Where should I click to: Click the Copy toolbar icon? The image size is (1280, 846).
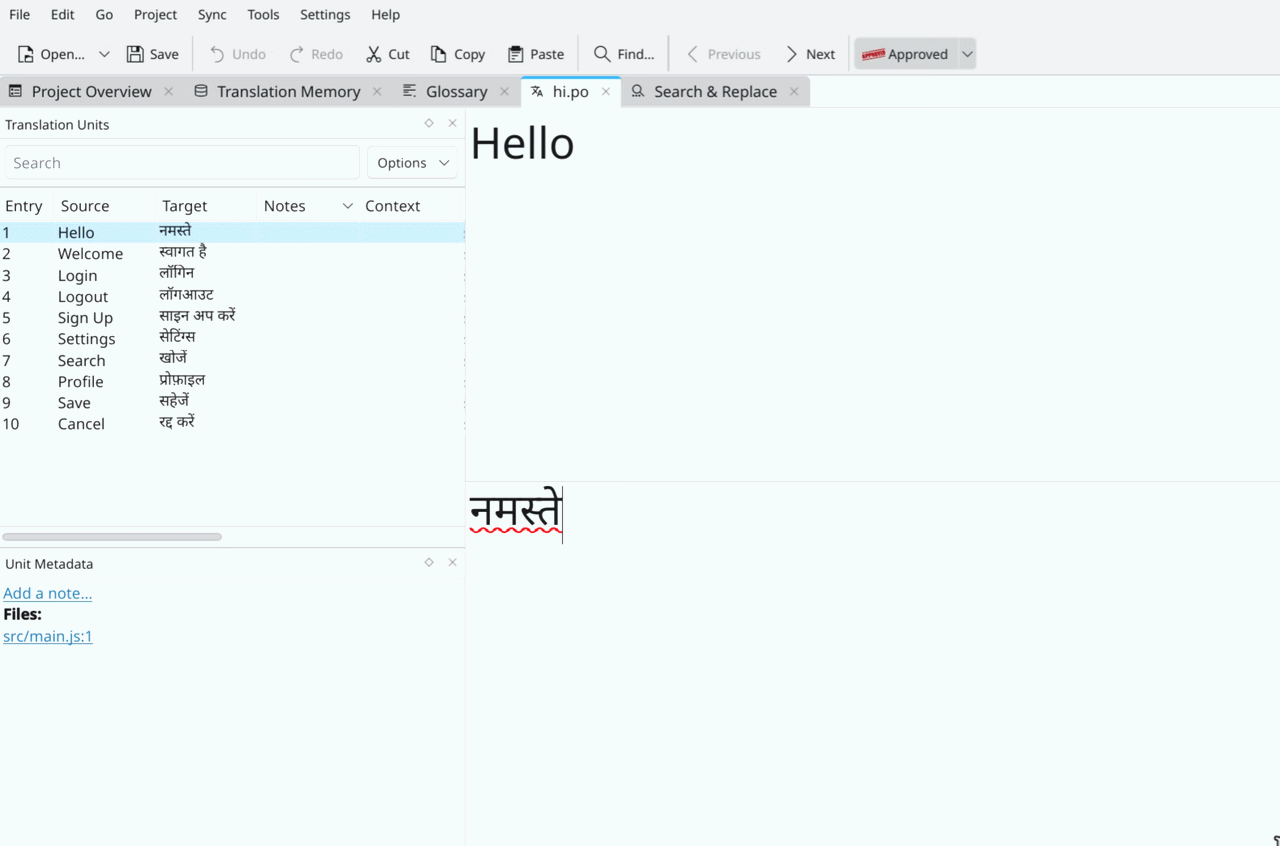[439, 54]
